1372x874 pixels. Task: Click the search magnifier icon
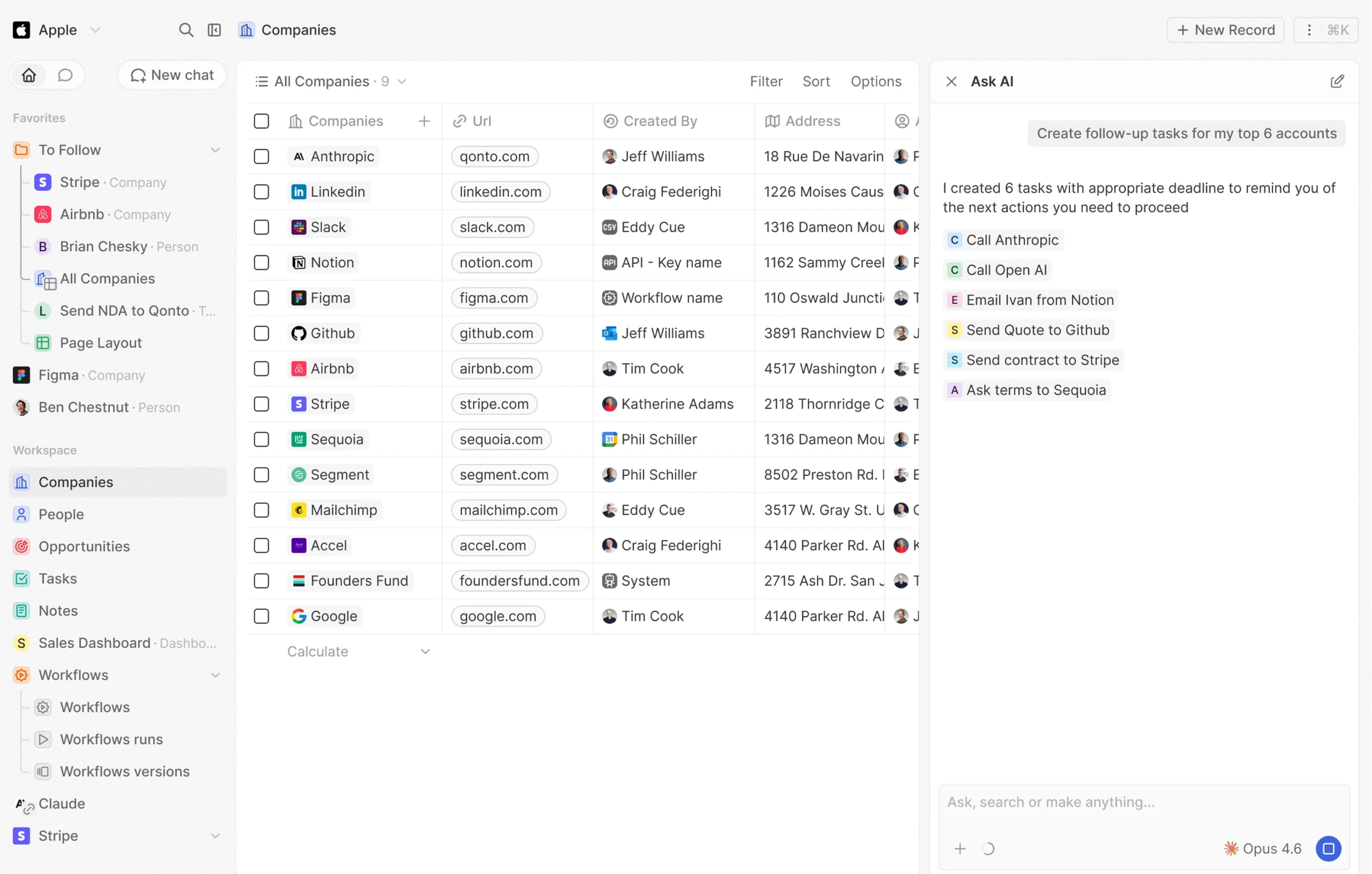186,29
